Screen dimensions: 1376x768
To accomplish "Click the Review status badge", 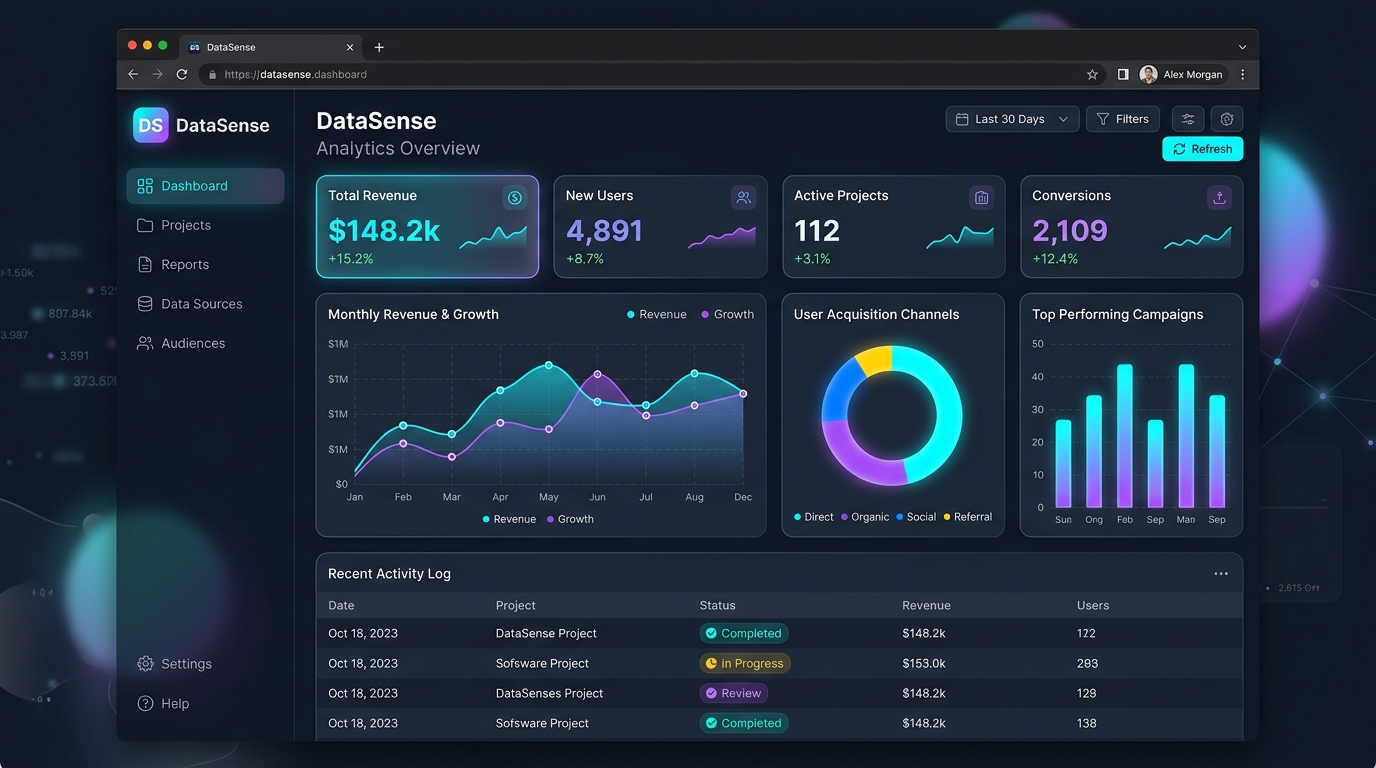I will [x=734, y=693].
